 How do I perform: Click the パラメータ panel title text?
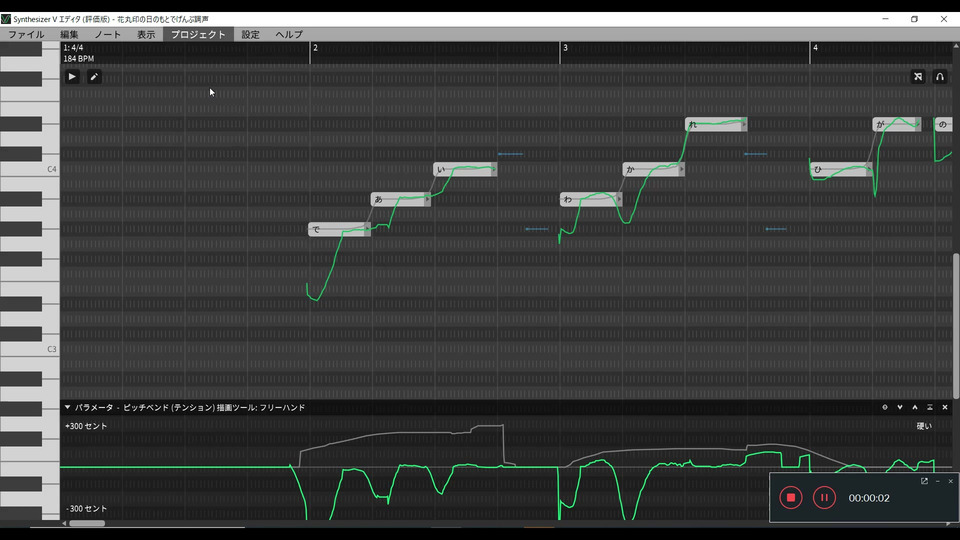click(x=190, y=407)
